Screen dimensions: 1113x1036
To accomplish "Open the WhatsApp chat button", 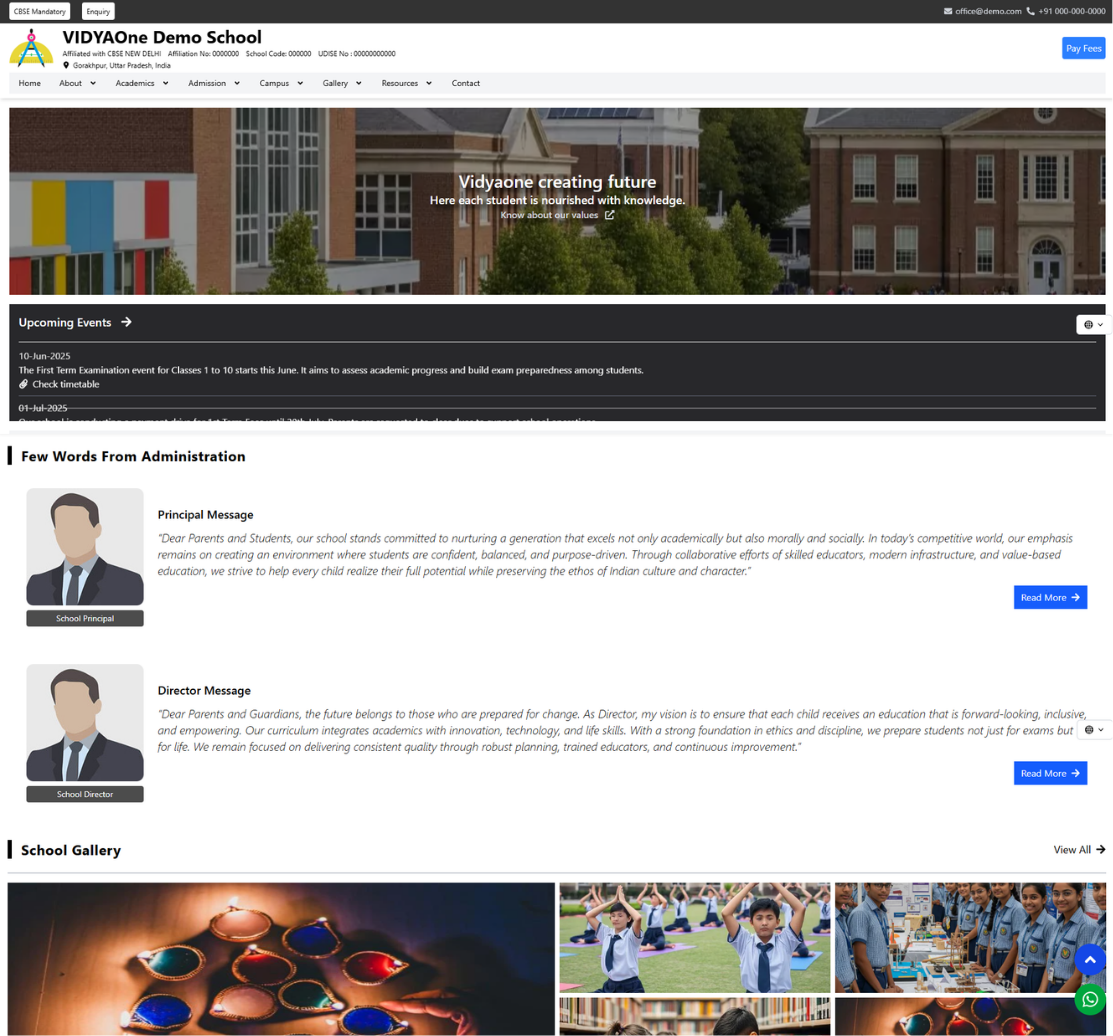I will coord(1090,1000).
